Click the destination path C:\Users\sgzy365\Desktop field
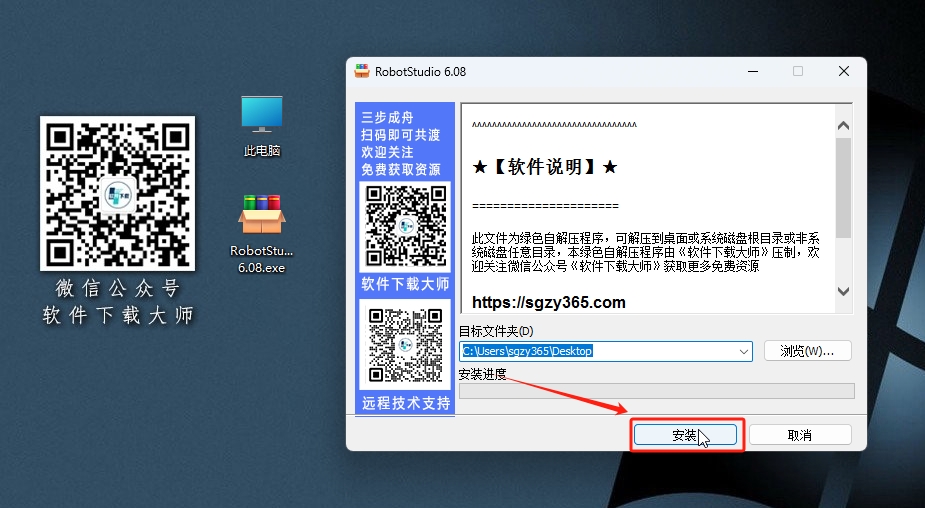The image size is (925, 508). click(x=606, y=351)
